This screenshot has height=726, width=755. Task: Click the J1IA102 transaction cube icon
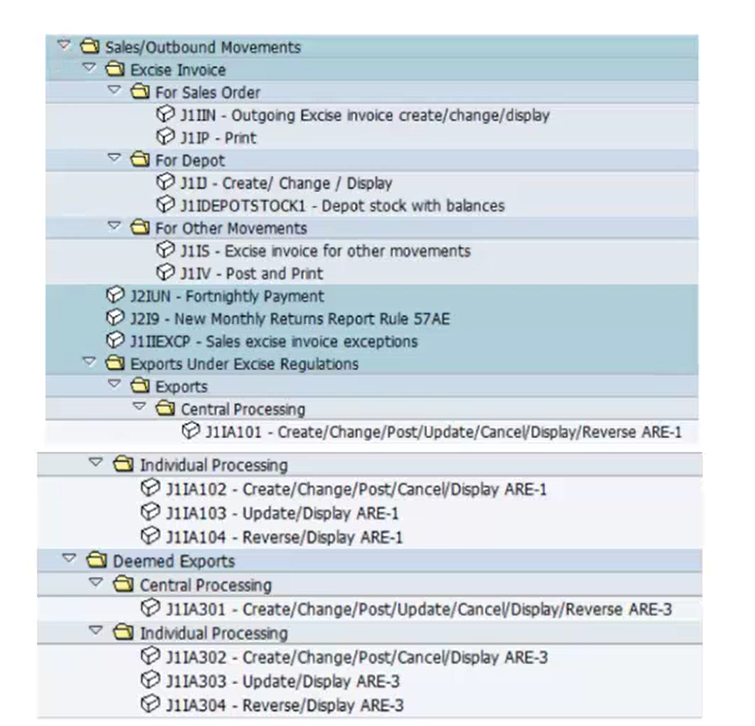(x=150, y=488)
